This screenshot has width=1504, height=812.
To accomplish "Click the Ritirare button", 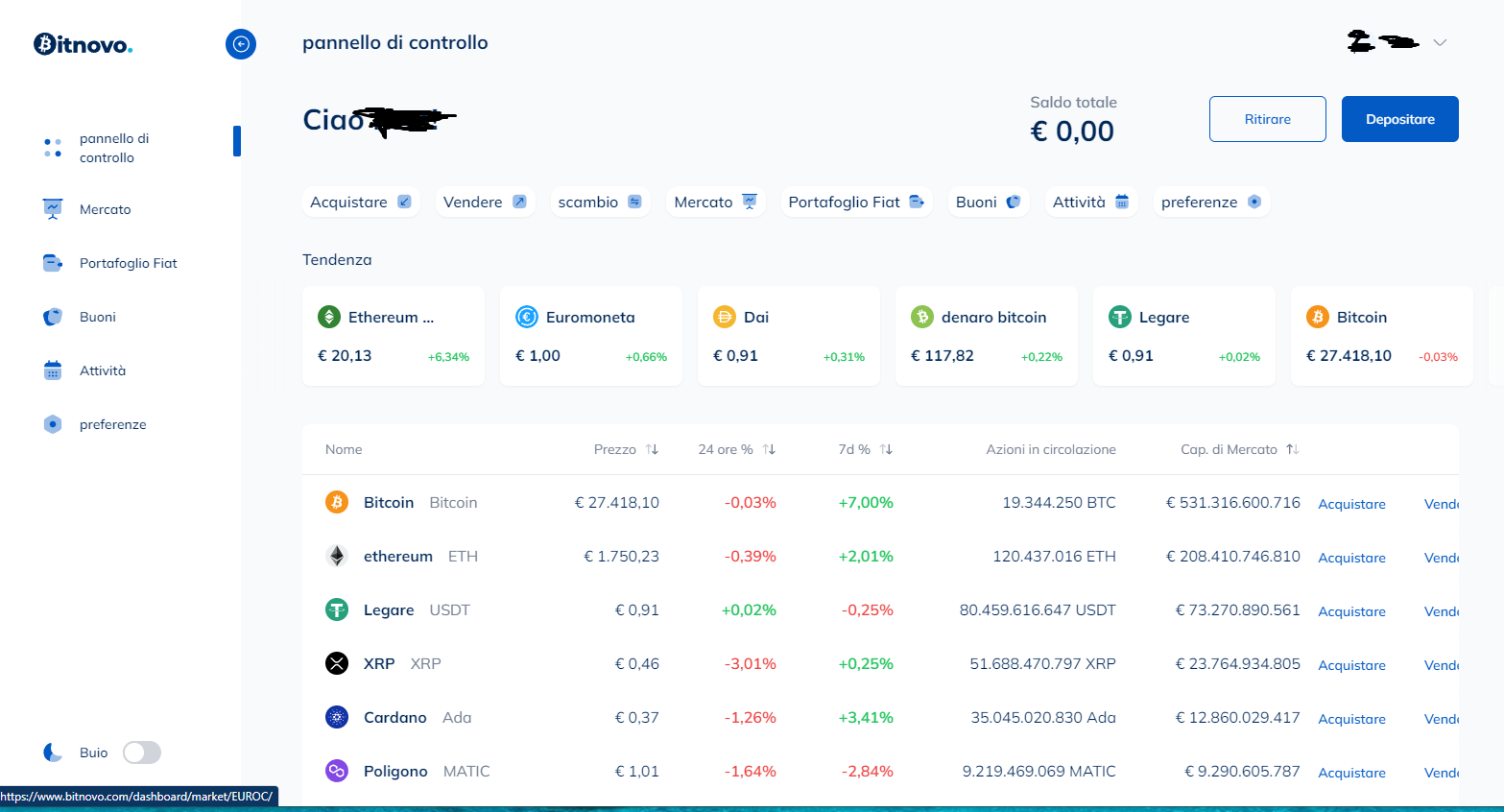I will tap(1267, 119).
